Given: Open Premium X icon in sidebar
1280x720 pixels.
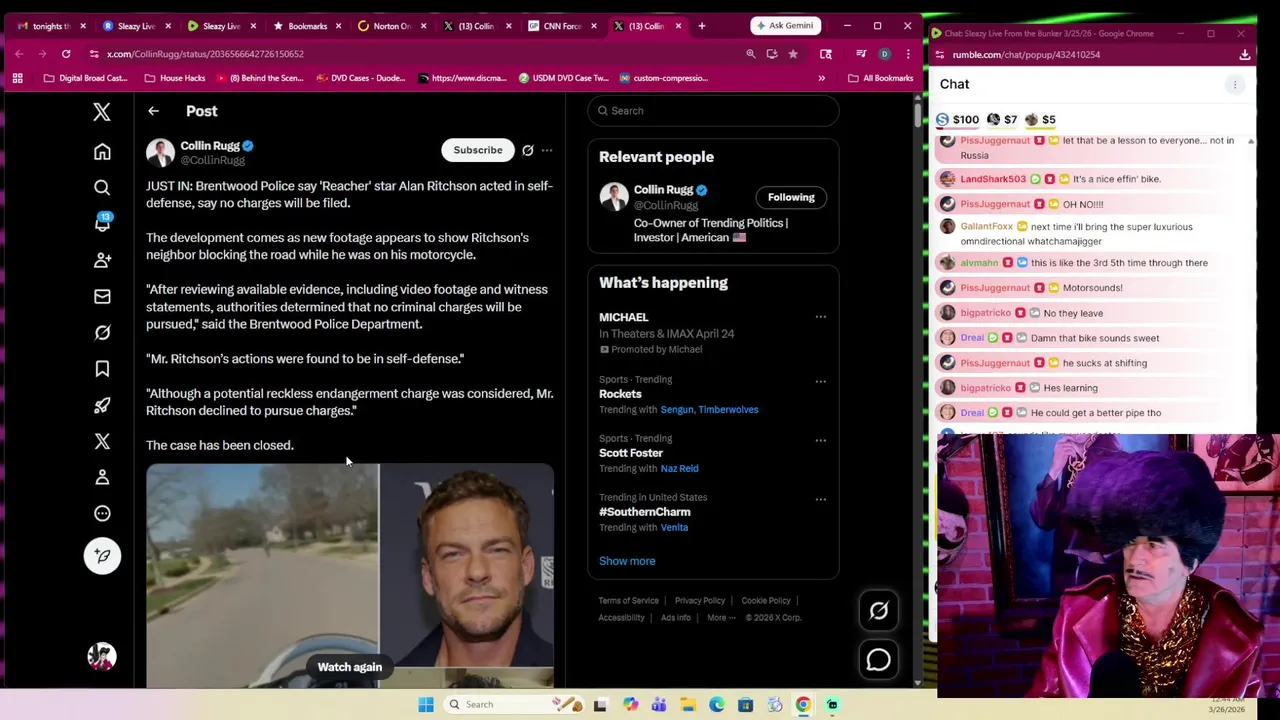Looking at the screenshot, I should 102,441.
